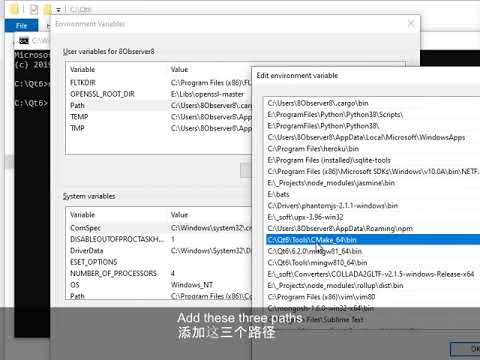Viewport: 480px width, 360px height.
Task: Select the heroku\bin path entry
Action: coord(373,149)
